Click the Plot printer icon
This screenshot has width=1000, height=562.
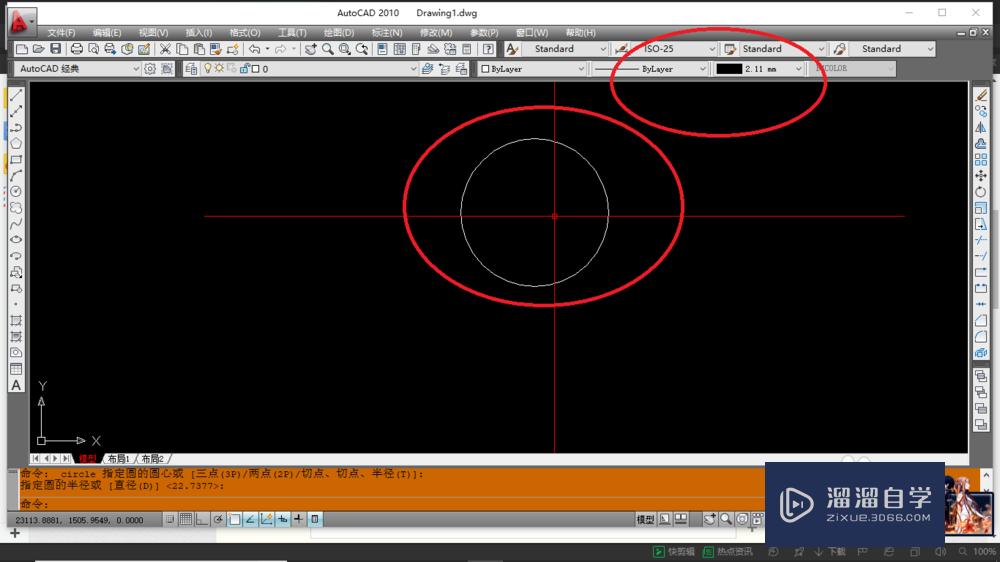click(77, 49)
